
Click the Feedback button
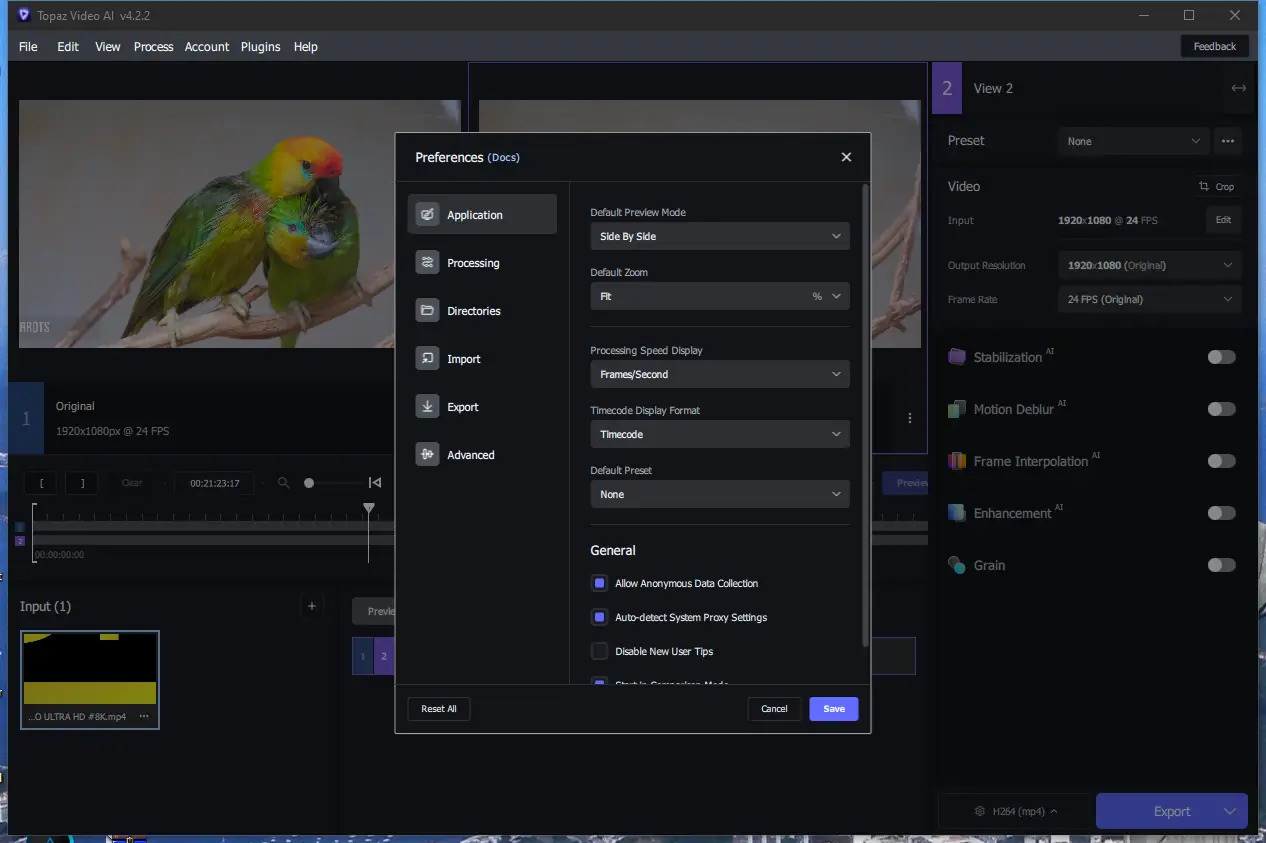click(1215, 46)
